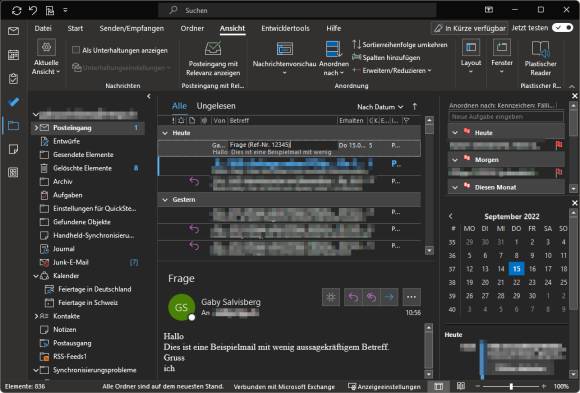
Task: Switch to the Ordner tab
Action: [x=192, y=28]
